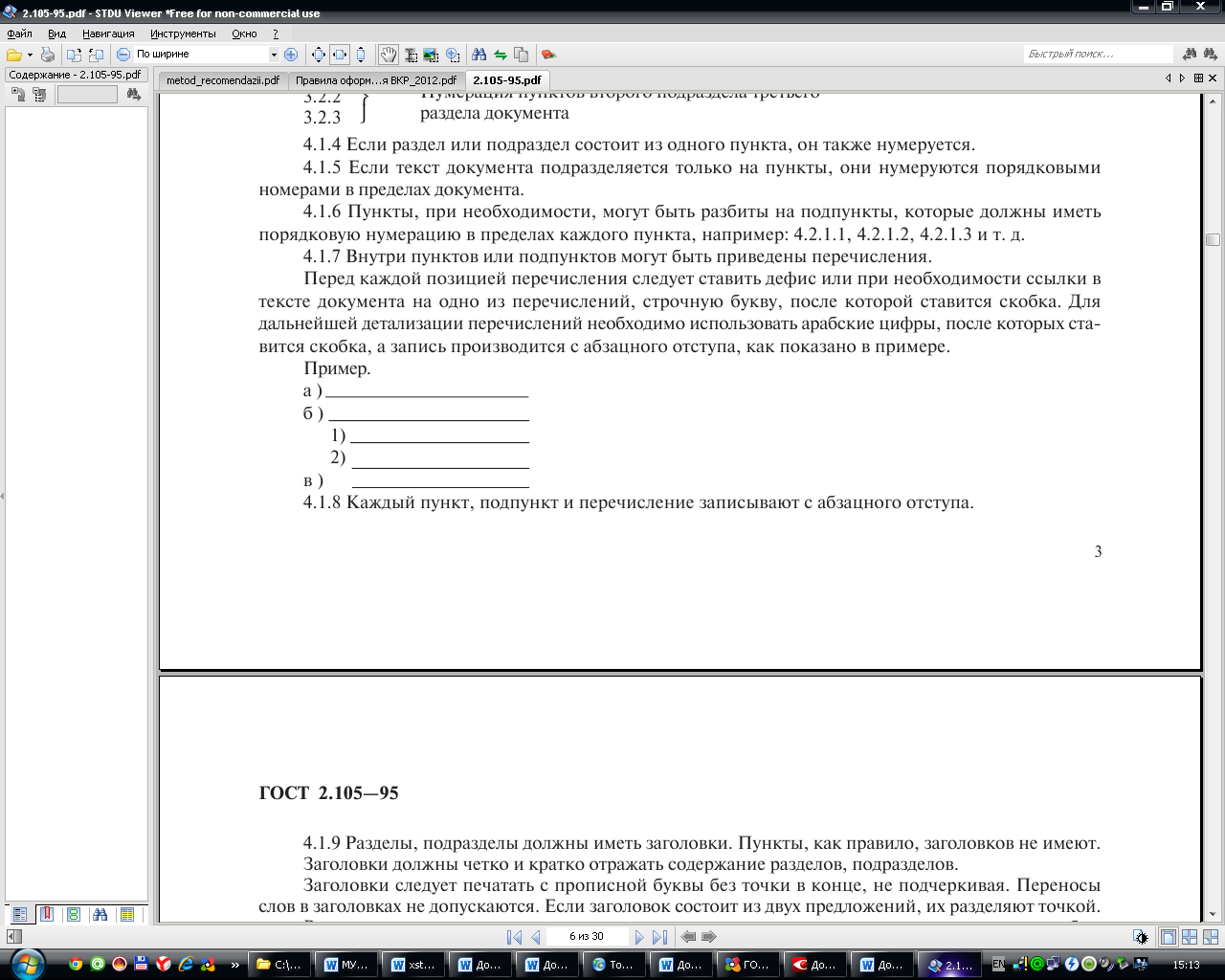Select two-page layout icon
Screen dimensions: 1225x980
pyautogui.click(x=1190, y=938)
